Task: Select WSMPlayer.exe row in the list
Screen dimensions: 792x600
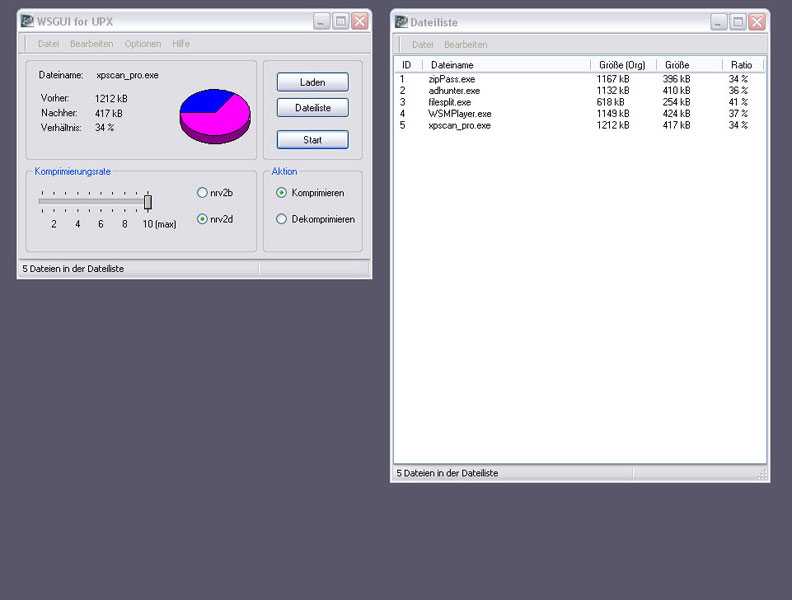Action: (459, 114)
